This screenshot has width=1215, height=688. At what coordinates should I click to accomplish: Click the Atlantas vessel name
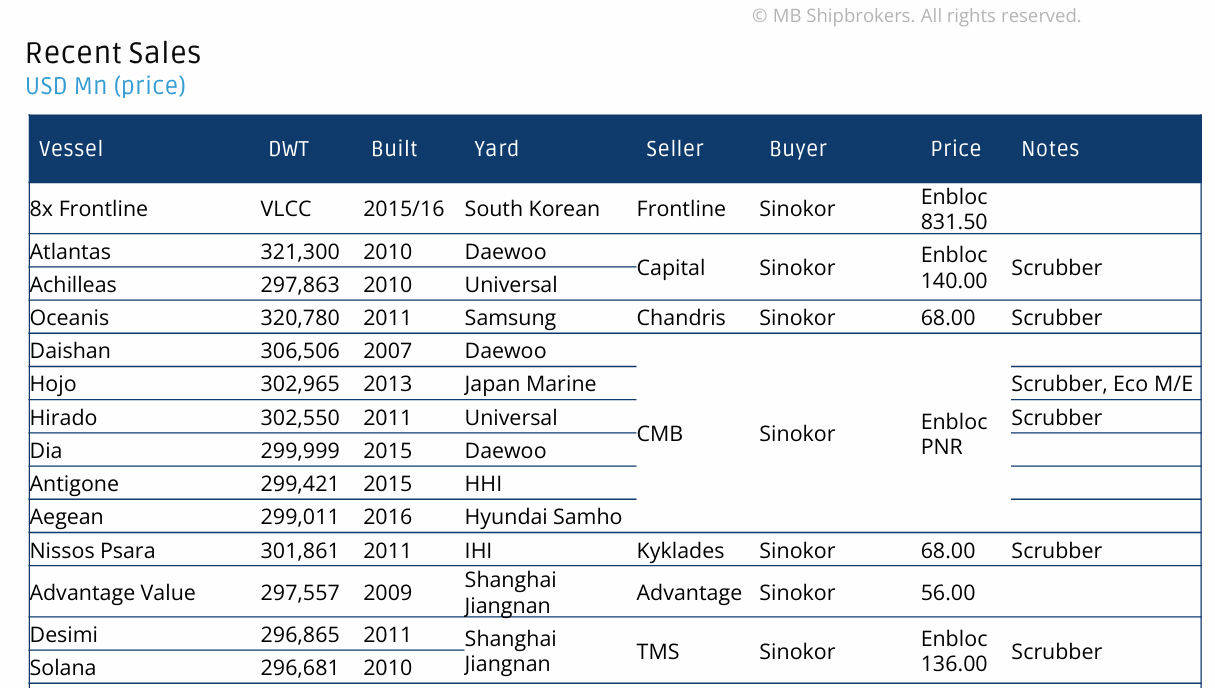coord(70,252)
